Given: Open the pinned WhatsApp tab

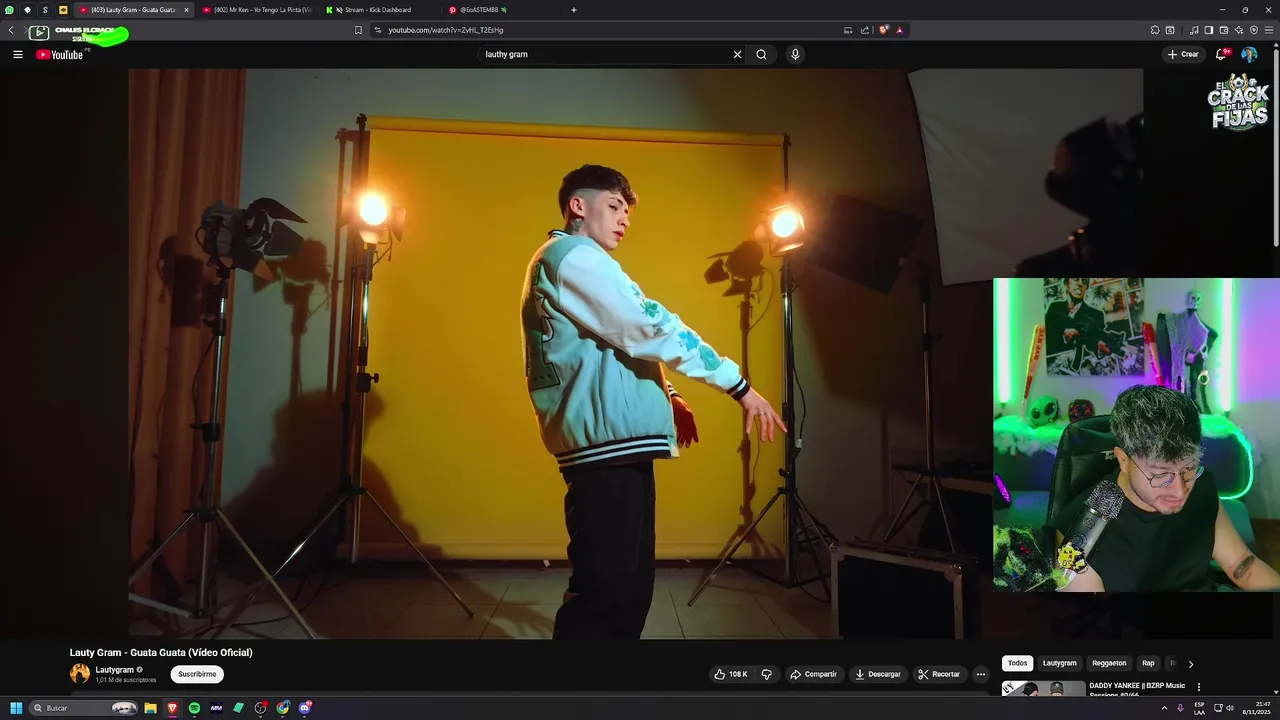Looking at the screenshot, I should click(x=10, y=10).
